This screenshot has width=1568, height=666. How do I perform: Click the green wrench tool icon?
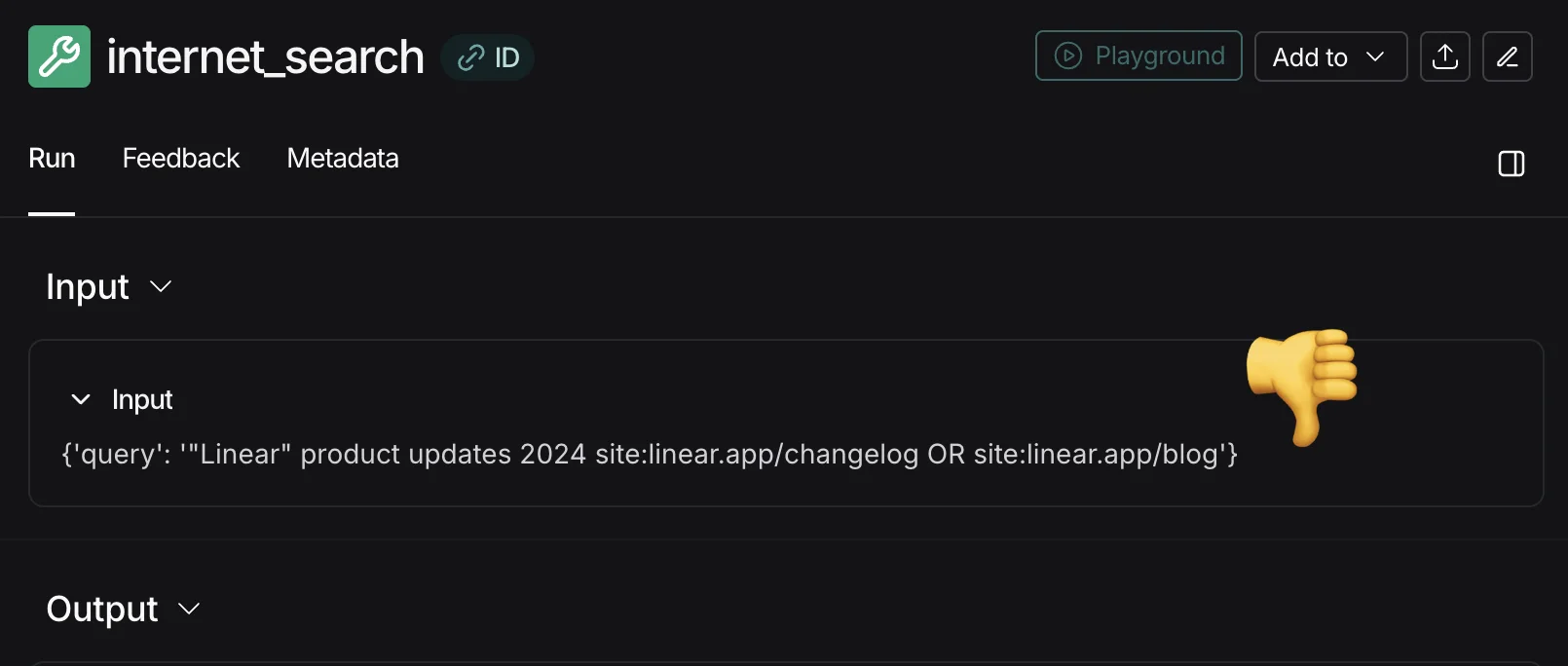click(59, 56)
